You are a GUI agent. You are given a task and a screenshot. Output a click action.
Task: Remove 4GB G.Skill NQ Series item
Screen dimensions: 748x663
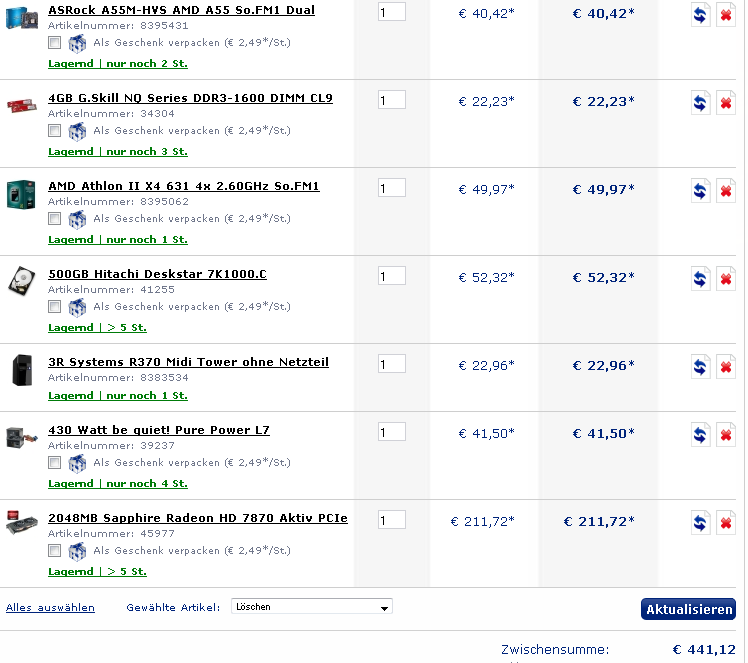pos(726,103)
